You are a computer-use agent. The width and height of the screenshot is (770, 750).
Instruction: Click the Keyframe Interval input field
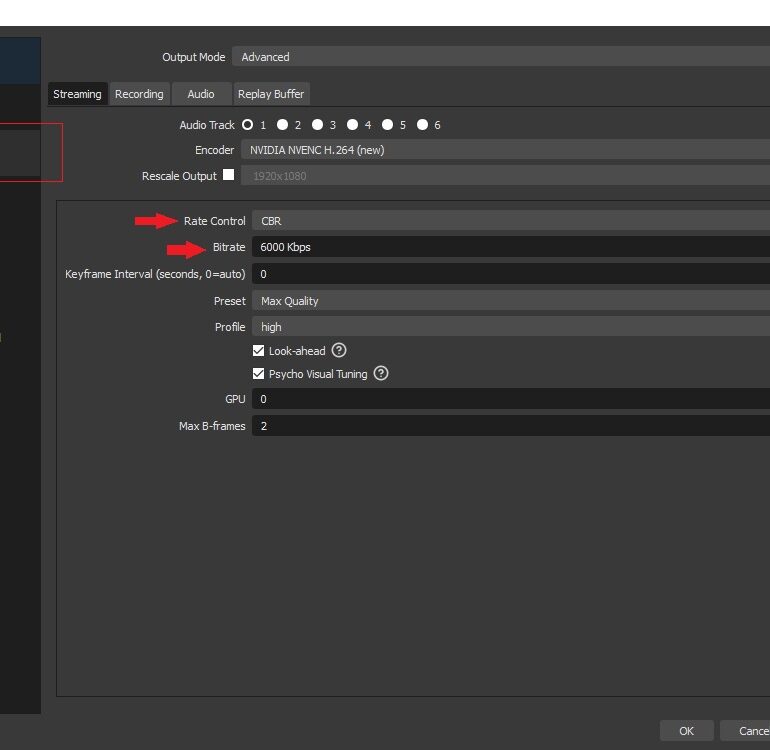pos(511,274)
